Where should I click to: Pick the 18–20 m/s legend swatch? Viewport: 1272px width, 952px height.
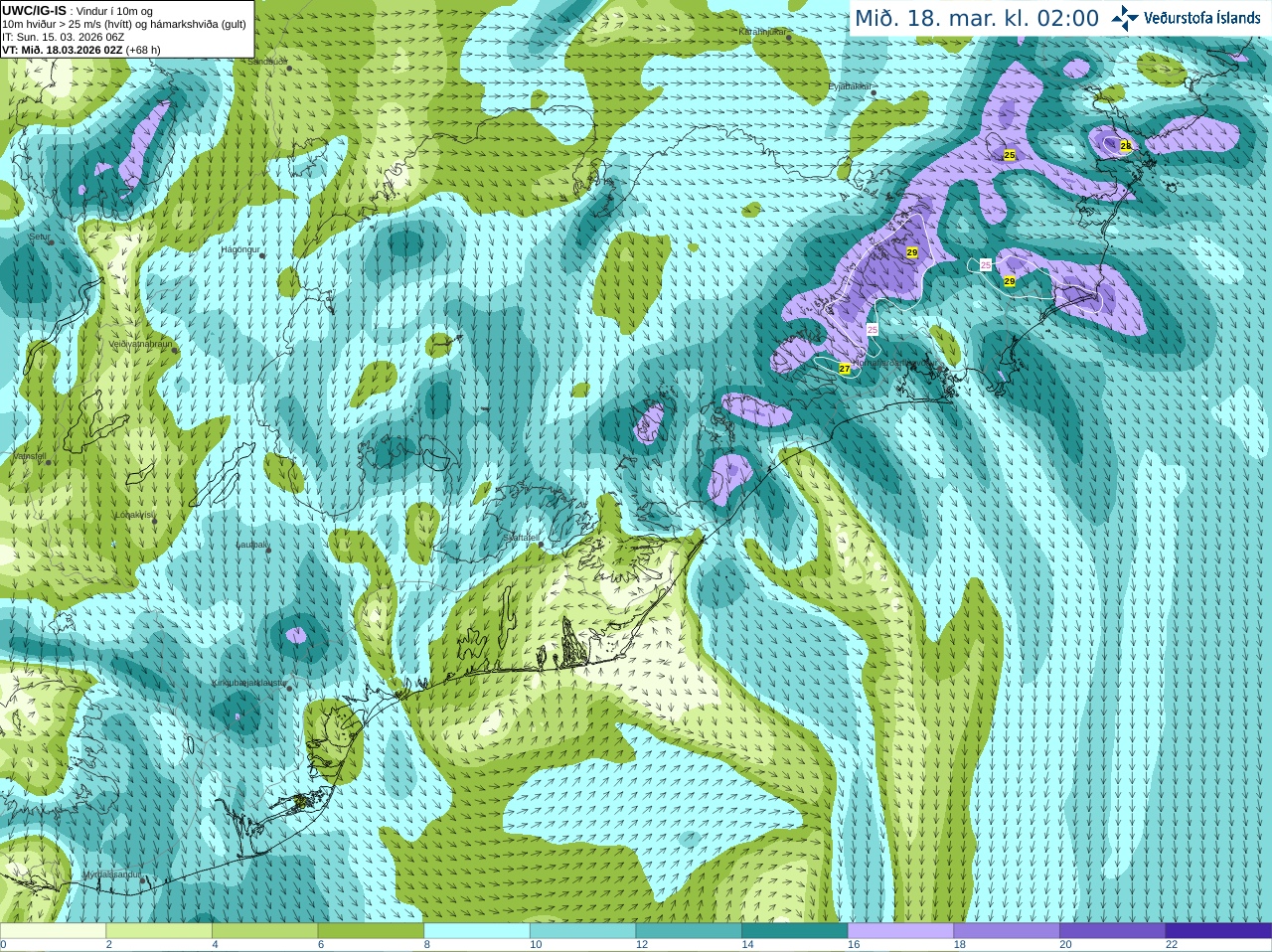click(x=1007, y=931)
